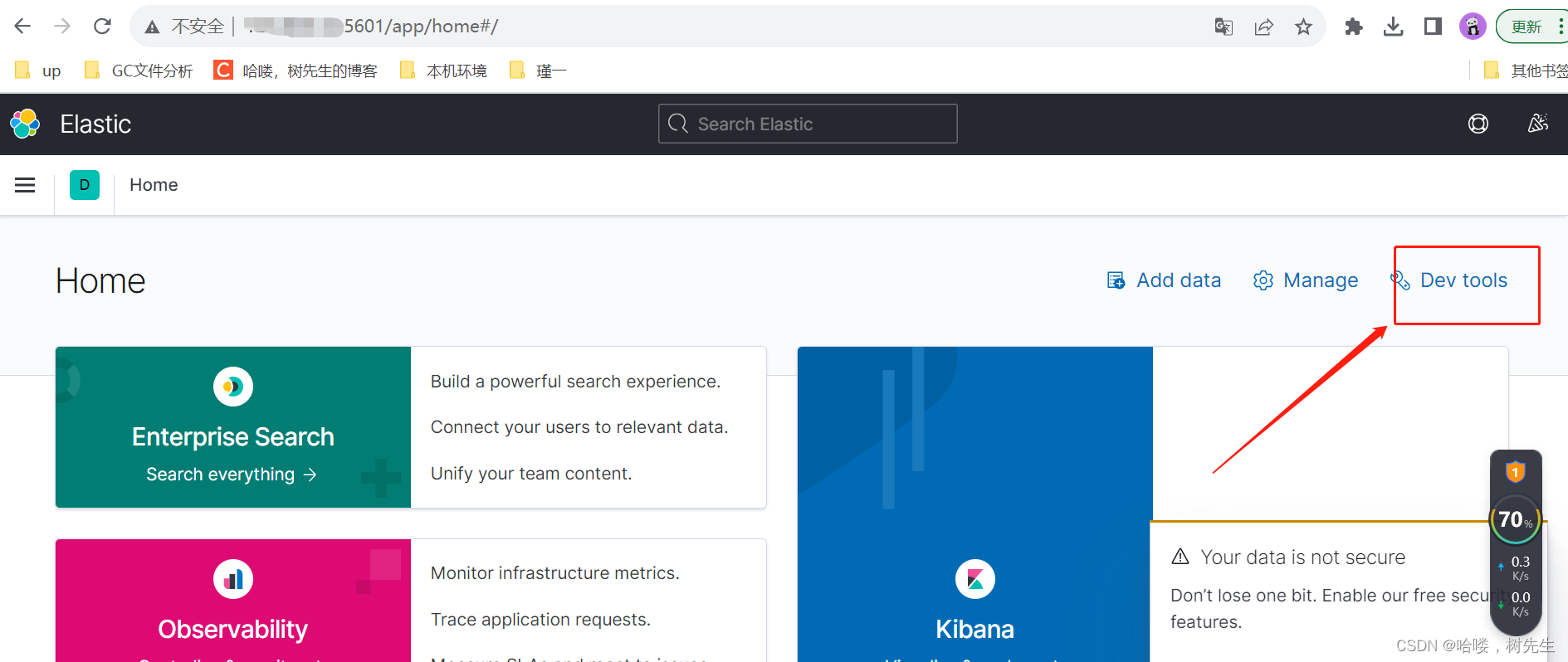Click the browser back arrow
Image resolution: width=1568 pixels, height=662 pixels.
click(x=22, y=27)
